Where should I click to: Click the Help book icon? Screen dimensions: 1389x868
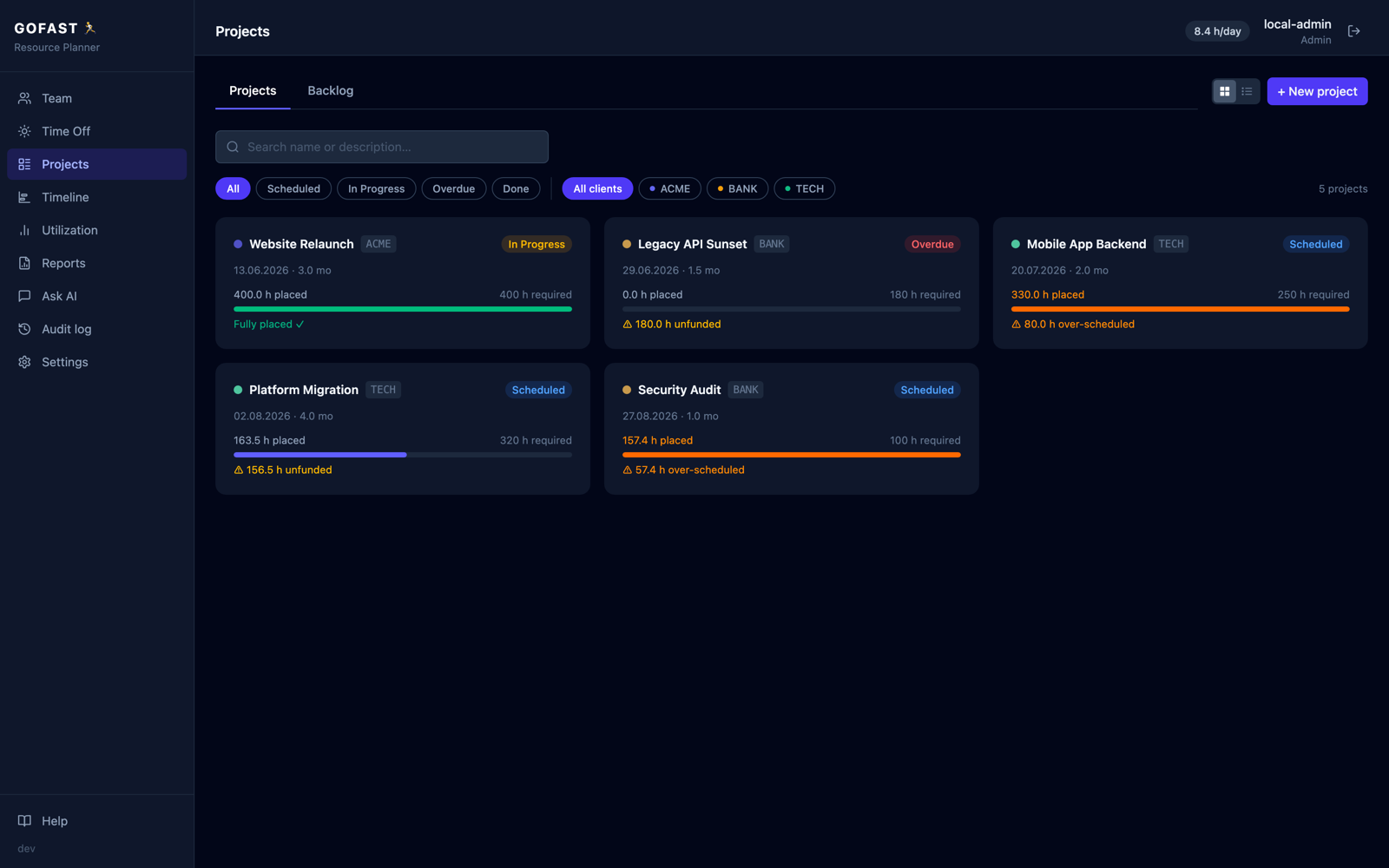[24, 820]
